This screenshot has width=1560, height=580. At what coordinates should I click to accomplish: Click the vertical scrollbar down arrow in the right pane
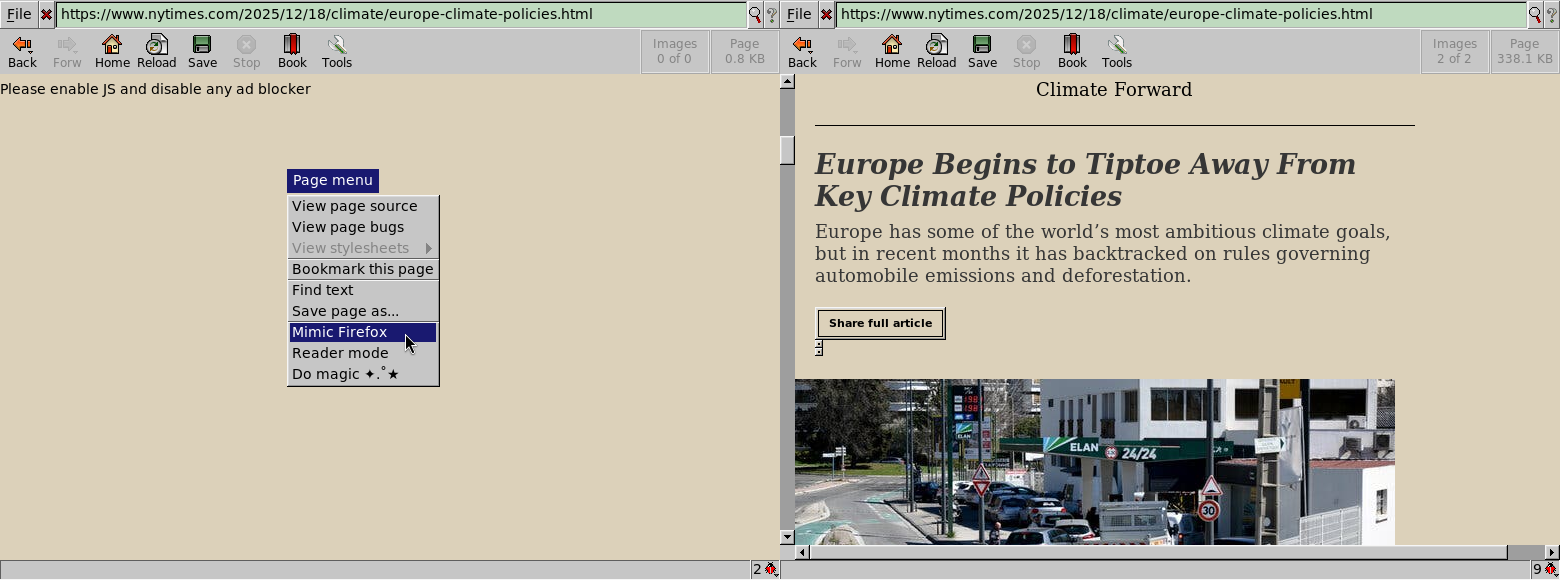tap(787, 538)
